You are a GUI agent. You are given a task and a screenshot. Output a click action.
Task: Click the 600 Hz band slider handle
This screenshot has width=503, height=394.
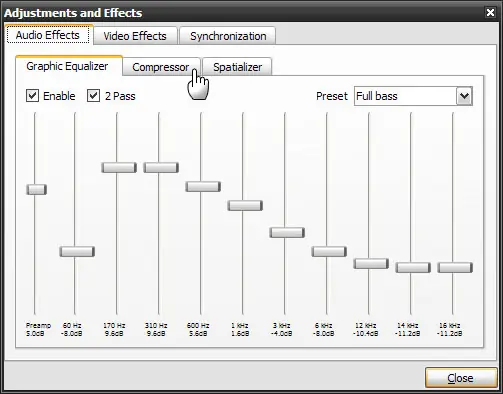203,186
